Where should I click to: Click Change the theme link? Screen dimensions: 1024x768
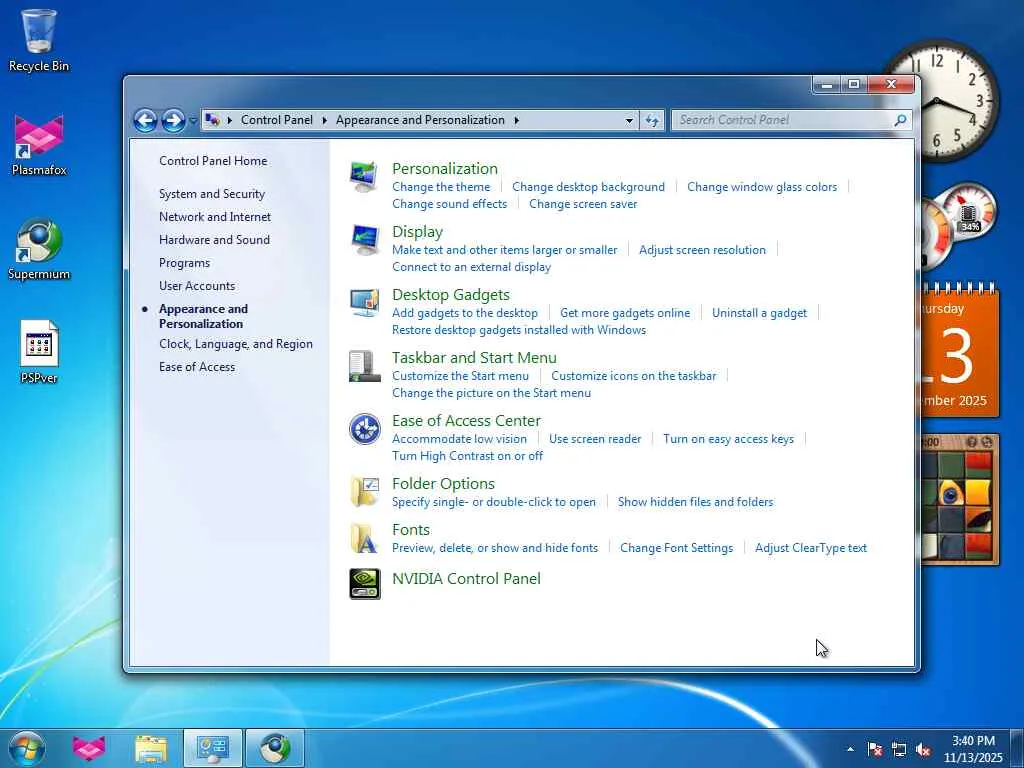(441, 187)
